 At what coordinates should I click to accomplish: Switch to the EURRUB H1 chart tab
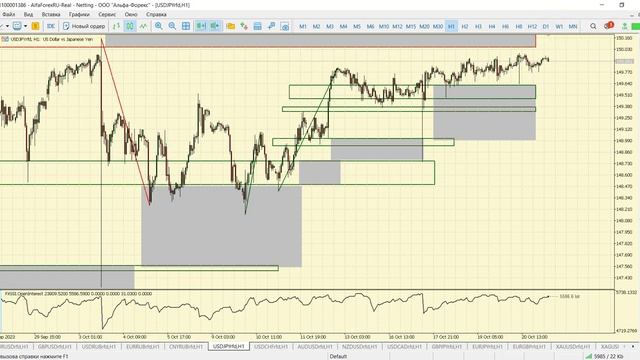pos(142,347)
